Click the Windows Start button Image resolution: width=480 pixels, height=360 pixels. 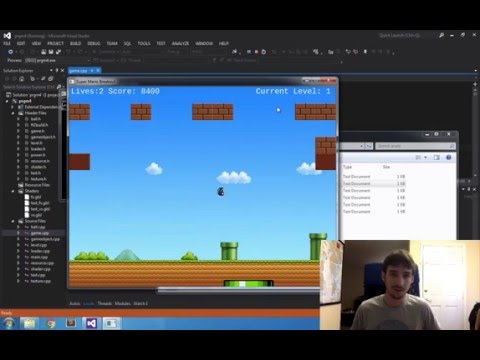click(x=9, y=323)
